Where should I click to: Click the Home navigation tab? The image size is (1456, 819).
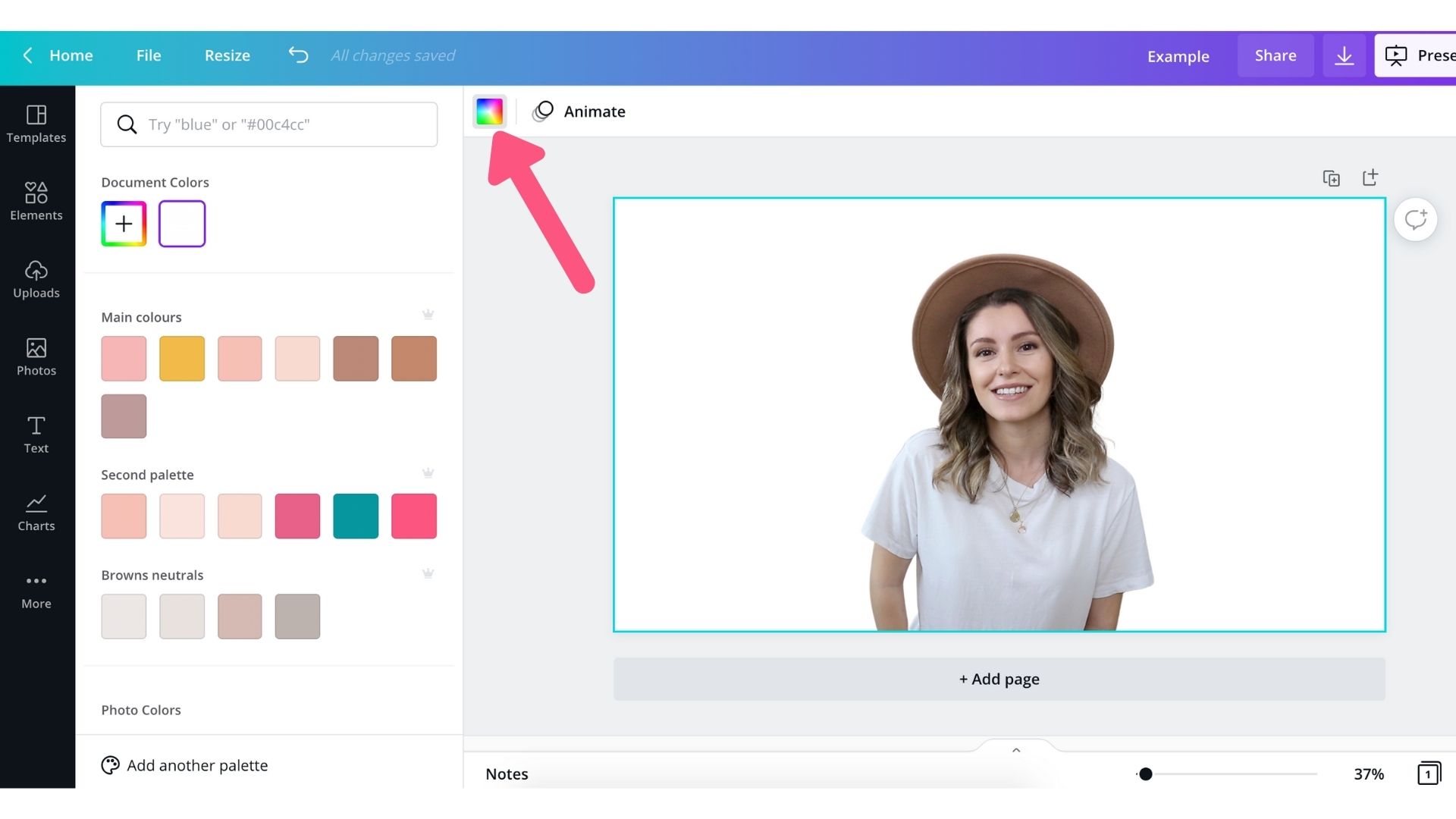(71, 55)
